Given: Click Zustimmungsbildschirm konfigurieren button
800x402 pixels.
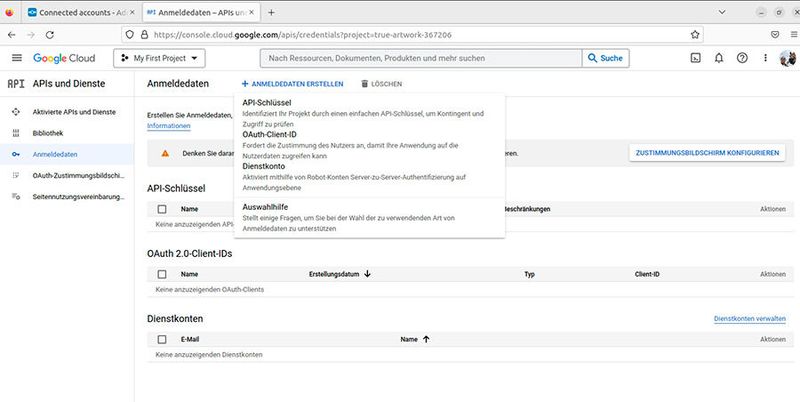Looking at the screenshot, I should [x=707, y=153].
